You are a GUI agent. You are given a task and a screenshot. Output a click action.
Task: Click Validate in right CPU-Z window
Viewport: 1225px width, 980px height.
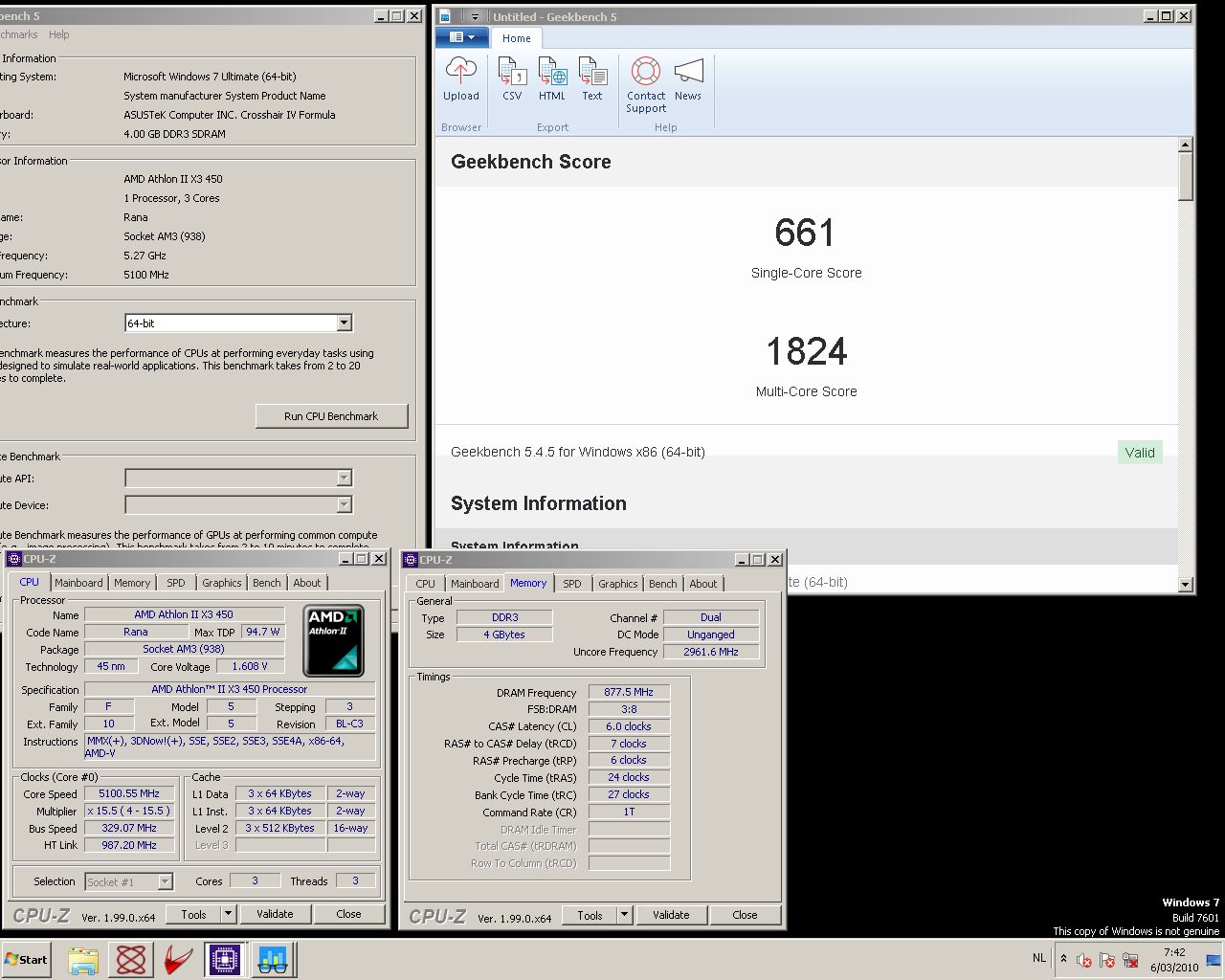[x=671, y=915]
